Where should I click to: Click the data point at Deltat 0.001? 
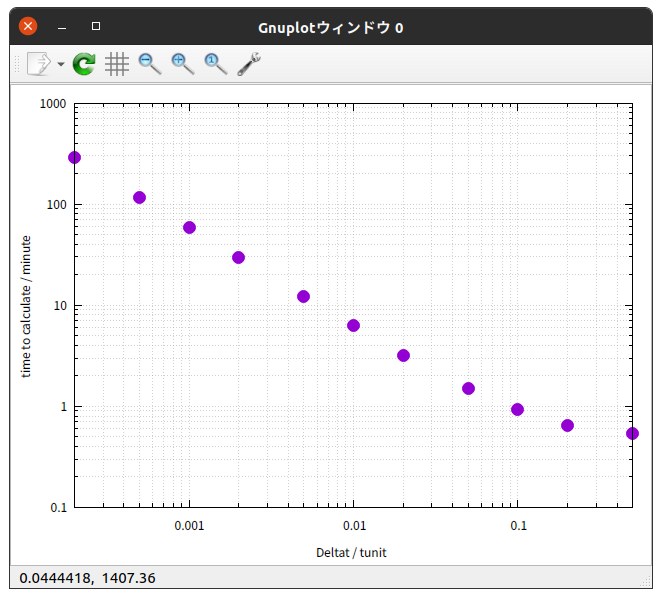190,228
